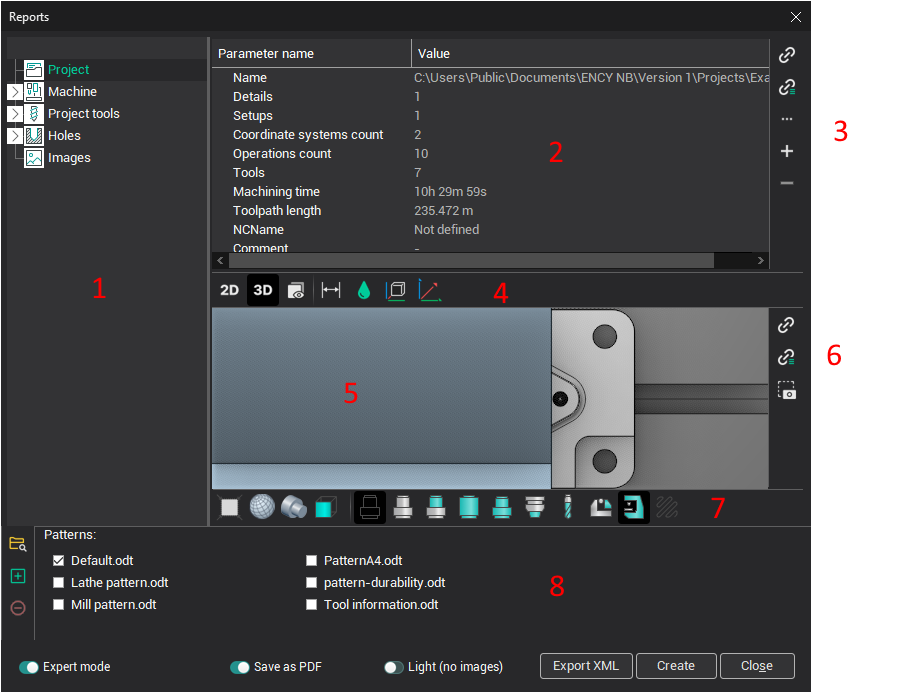Browse patterns folder with yellow search icon
This screenshot has height=693, width=900.
click(17, 544)
